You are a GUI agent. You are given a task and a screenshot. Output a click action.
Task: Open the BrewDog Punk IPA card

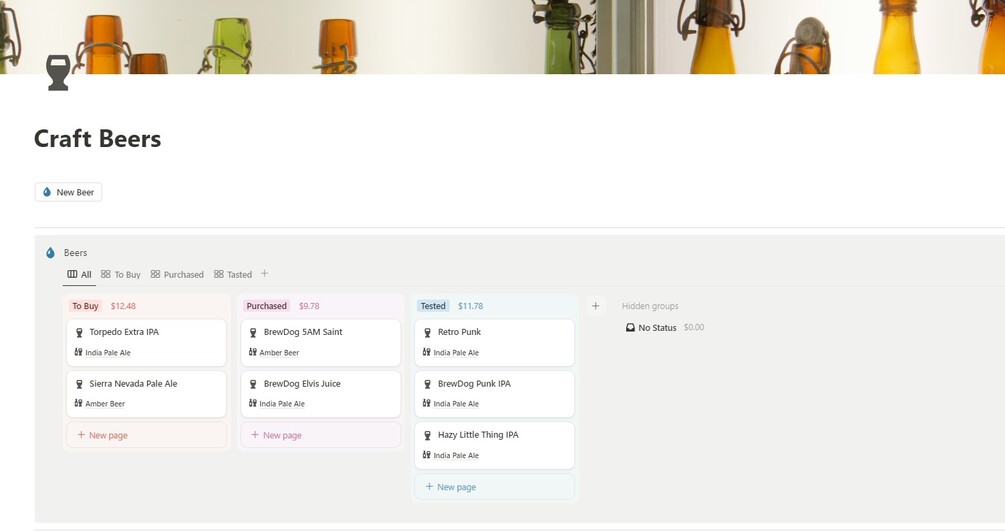pyautogui.click(x=494, y=394)
